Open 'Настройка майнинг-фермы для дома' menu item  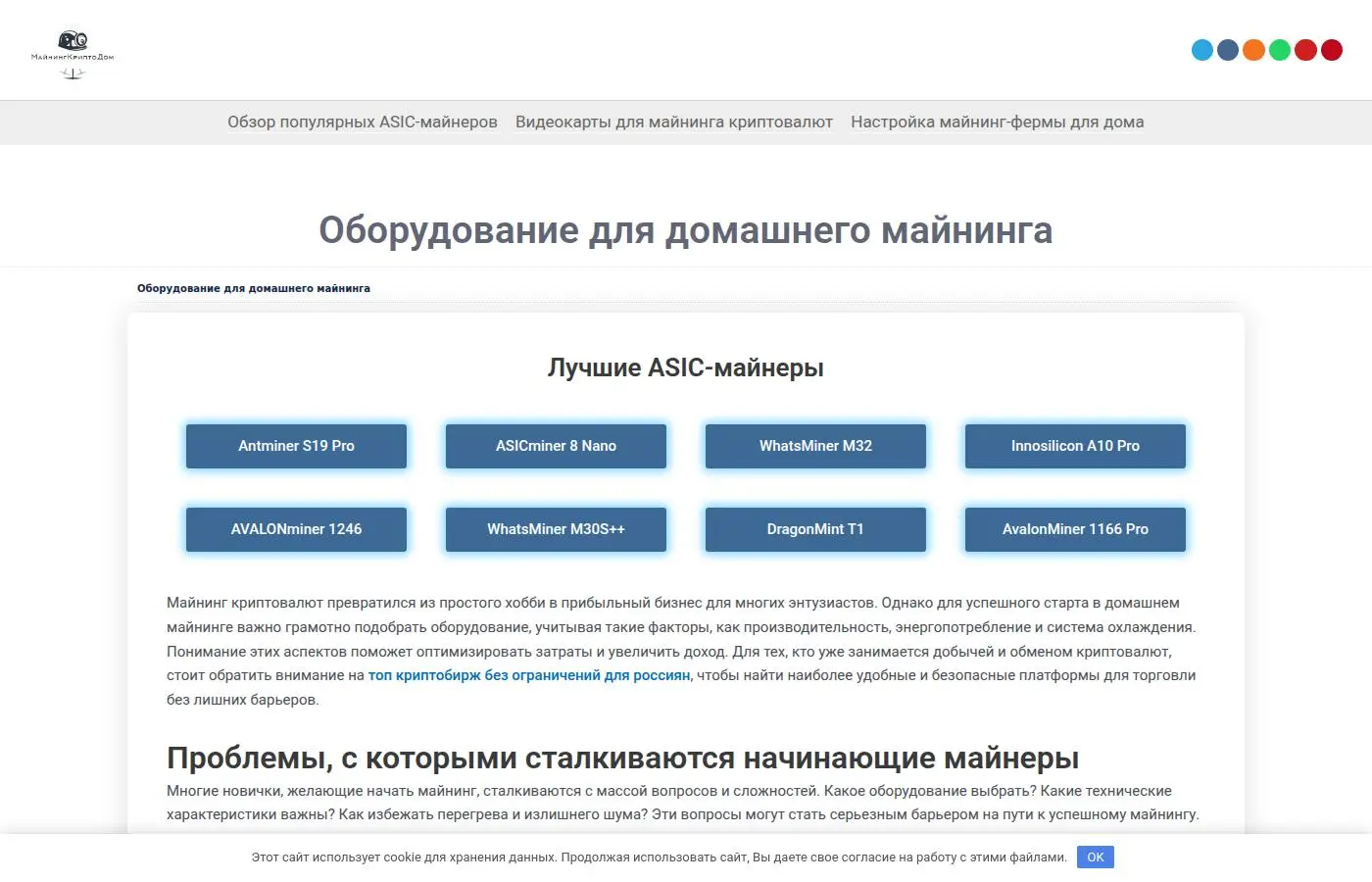coord(998,122)
